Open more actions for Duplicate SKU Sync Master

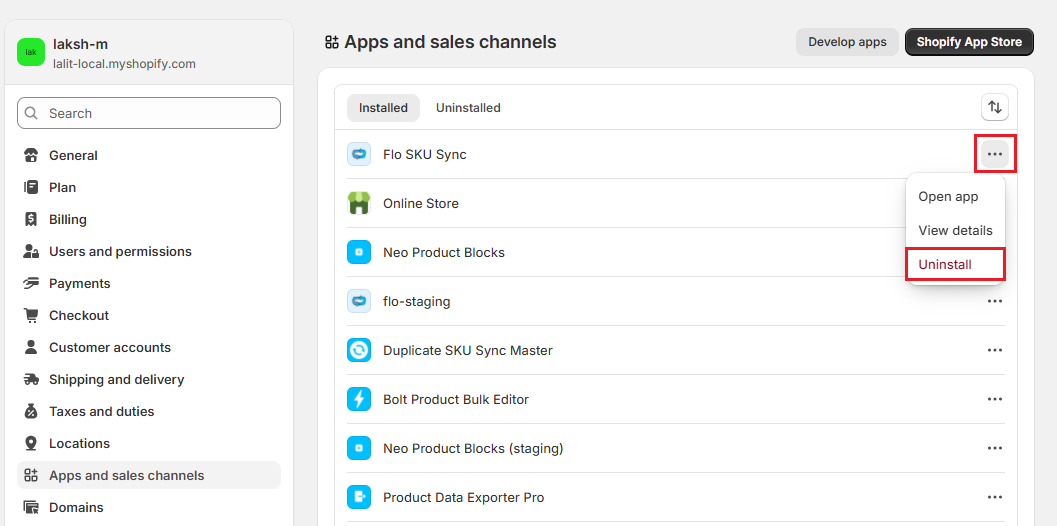coord(994,351)
